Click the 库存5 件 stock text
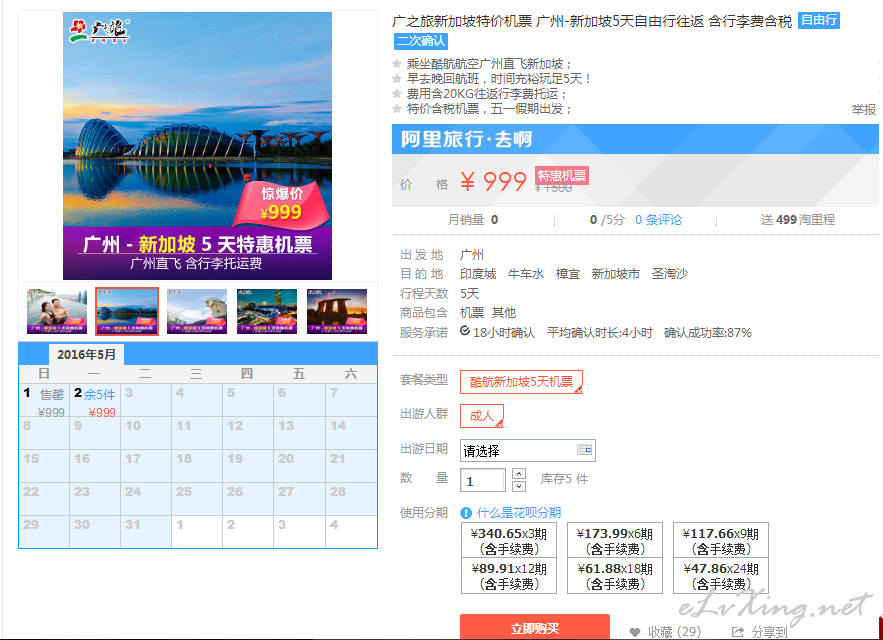Screen dimensions: 883x640 click(564, 479)
